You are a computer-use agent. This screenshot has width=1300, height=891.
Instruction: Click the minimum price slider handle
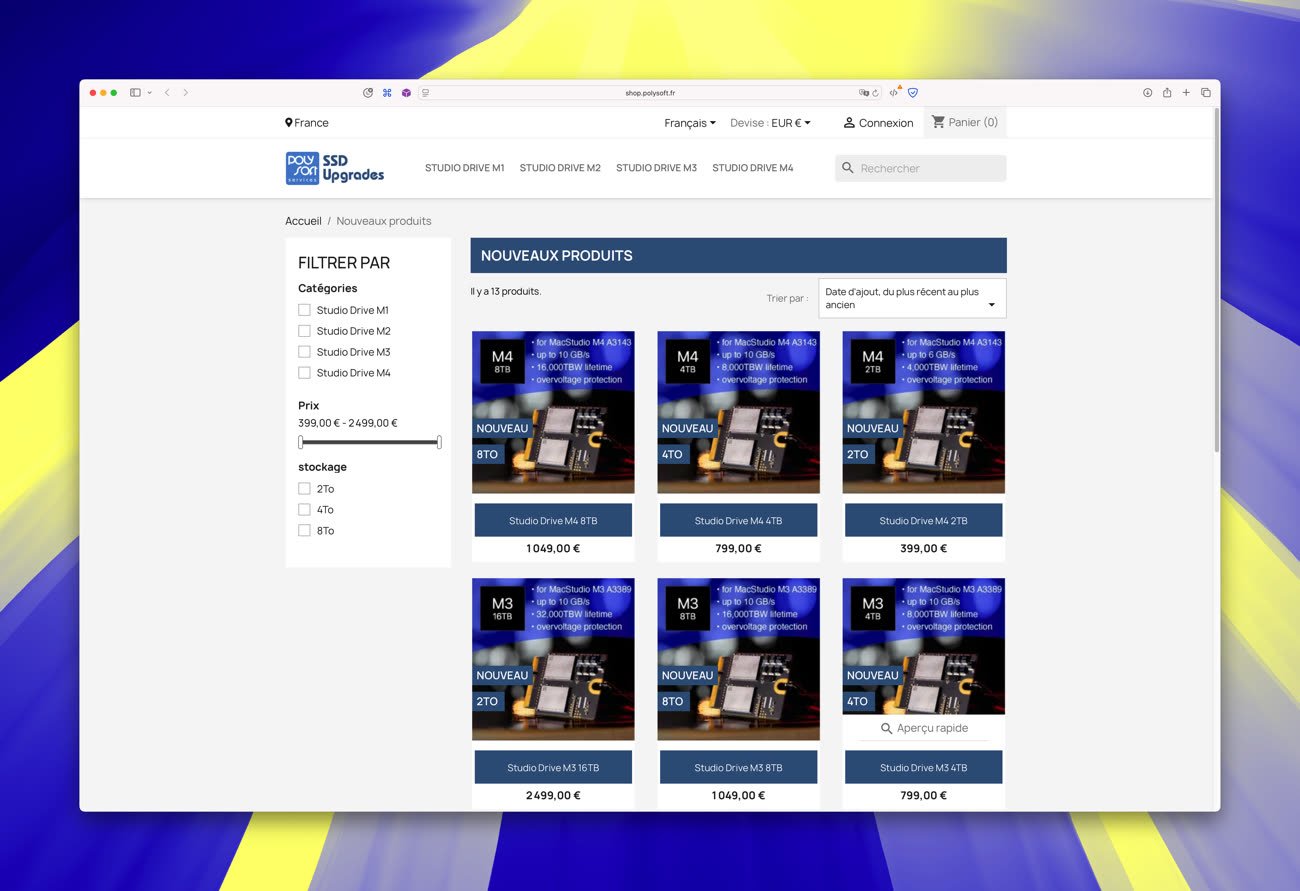300,442
